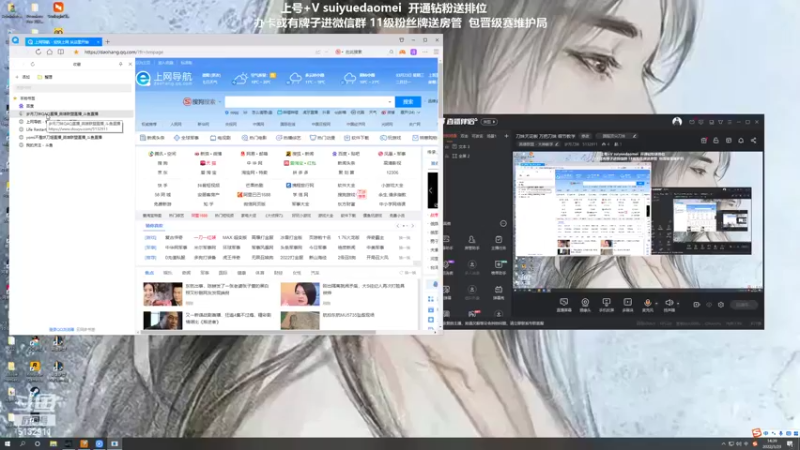Click the main page search input box
This screenshot has height=450, width=800.
point(309,102)
